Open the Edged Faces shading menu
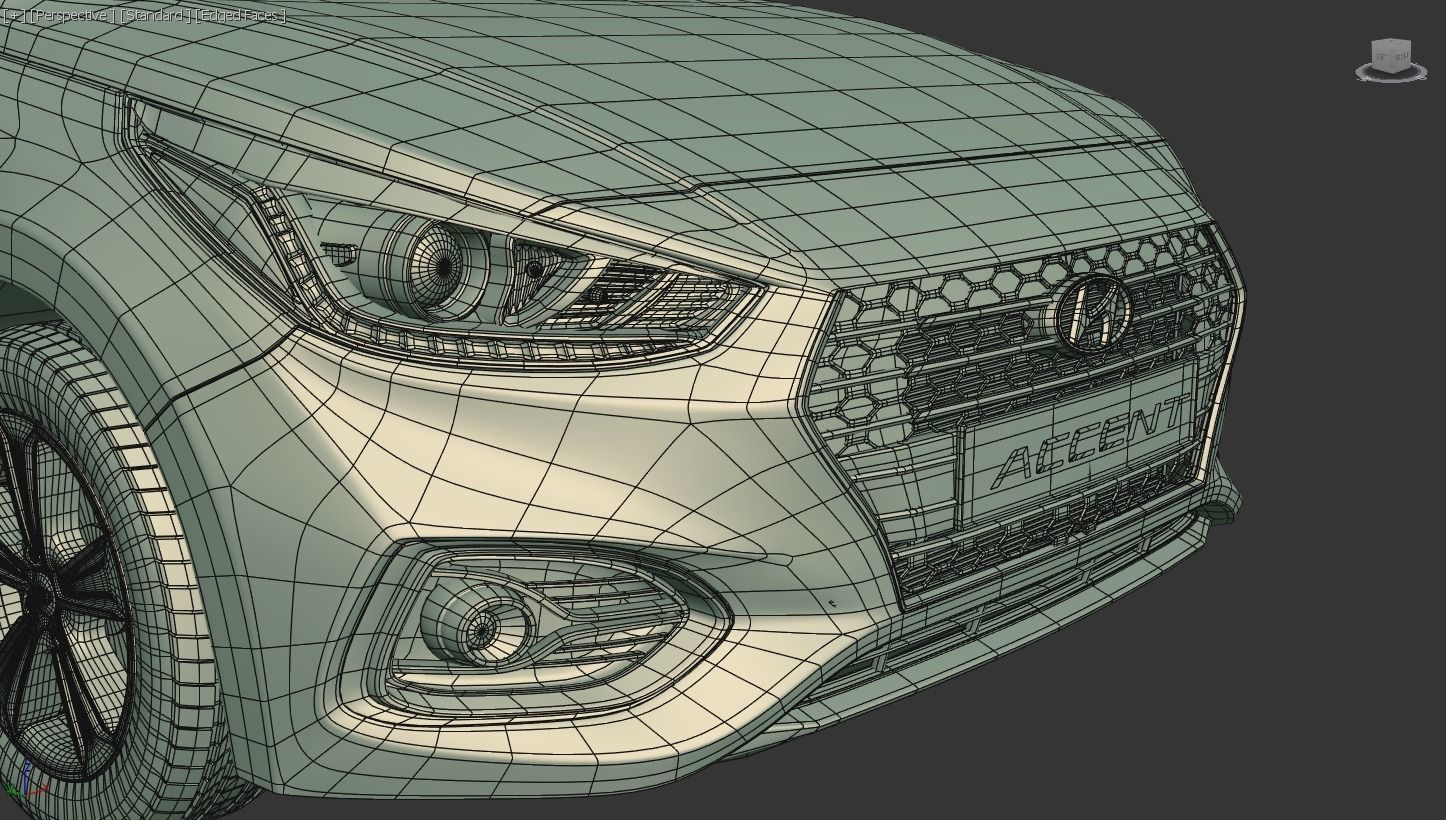The image size is (1446, 820). [241, 15]
